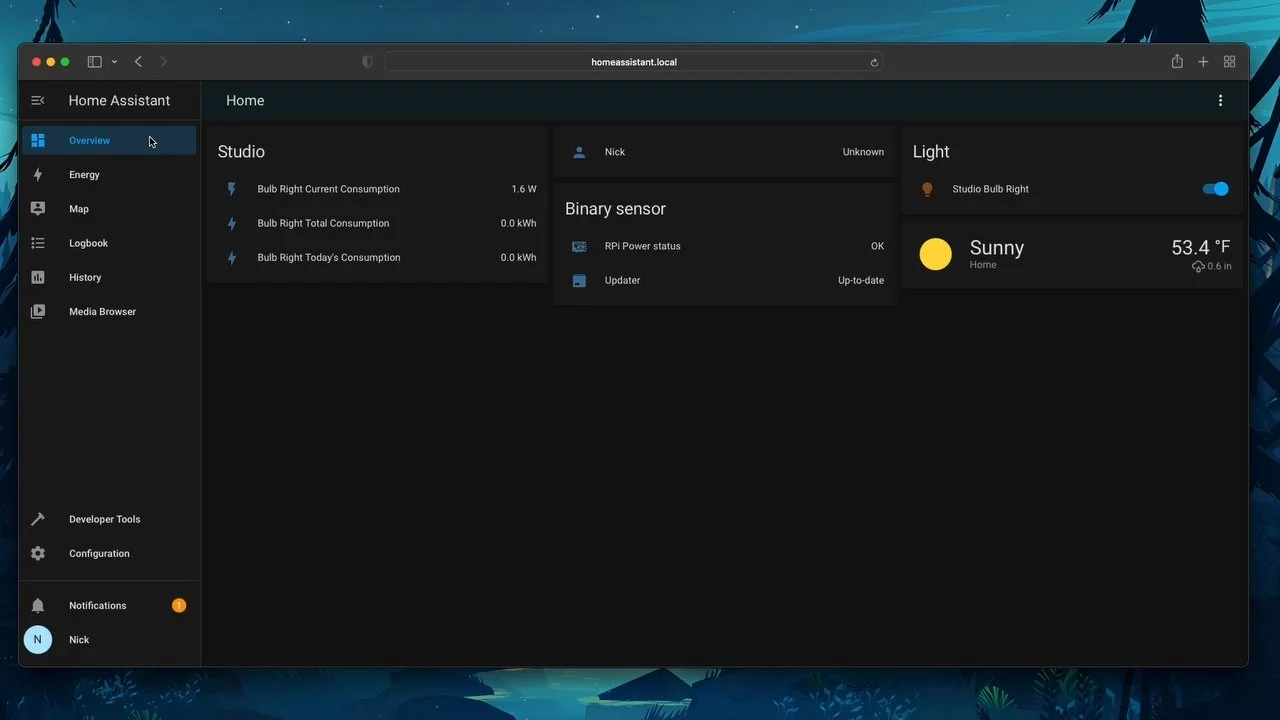Click the 53.4 °F temperature reading
This screenshot has width=1280, height=720.
tap(1201, 247)
